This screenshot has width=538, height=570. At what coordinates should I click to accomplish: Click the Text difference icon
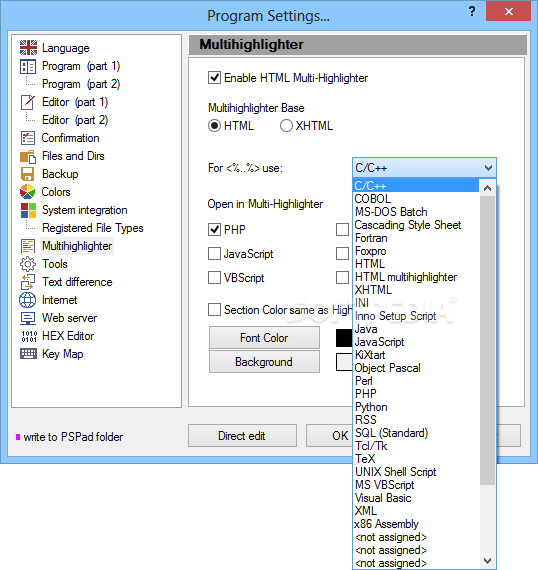coord(28,282)
